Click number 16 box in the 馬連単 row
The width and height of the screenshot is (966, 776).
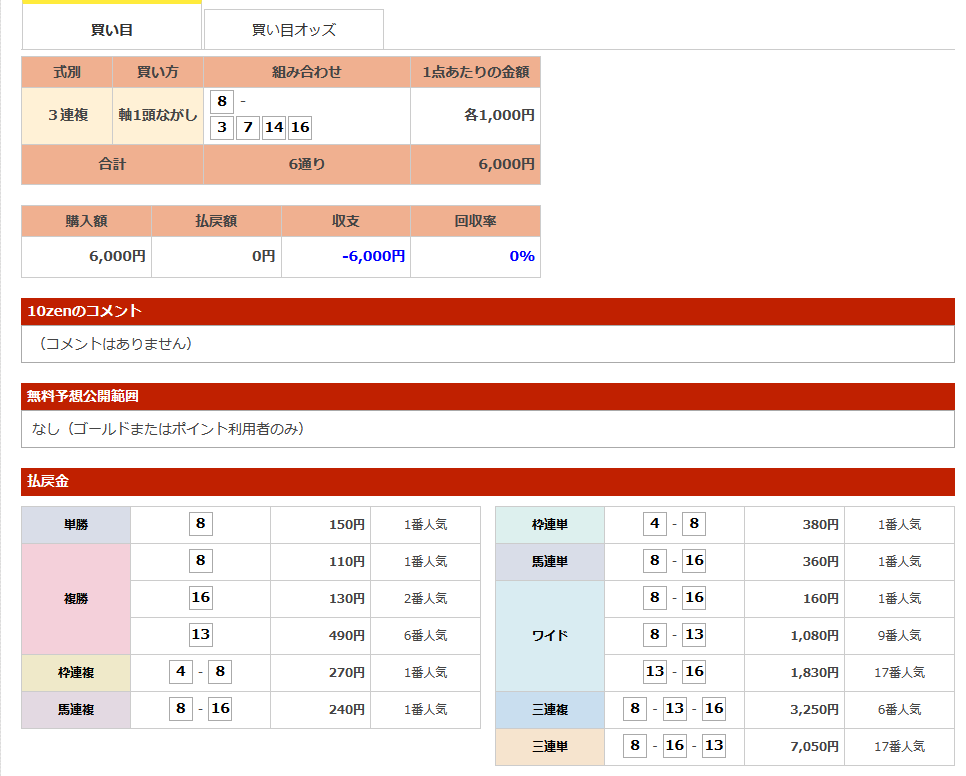(694, 561)
